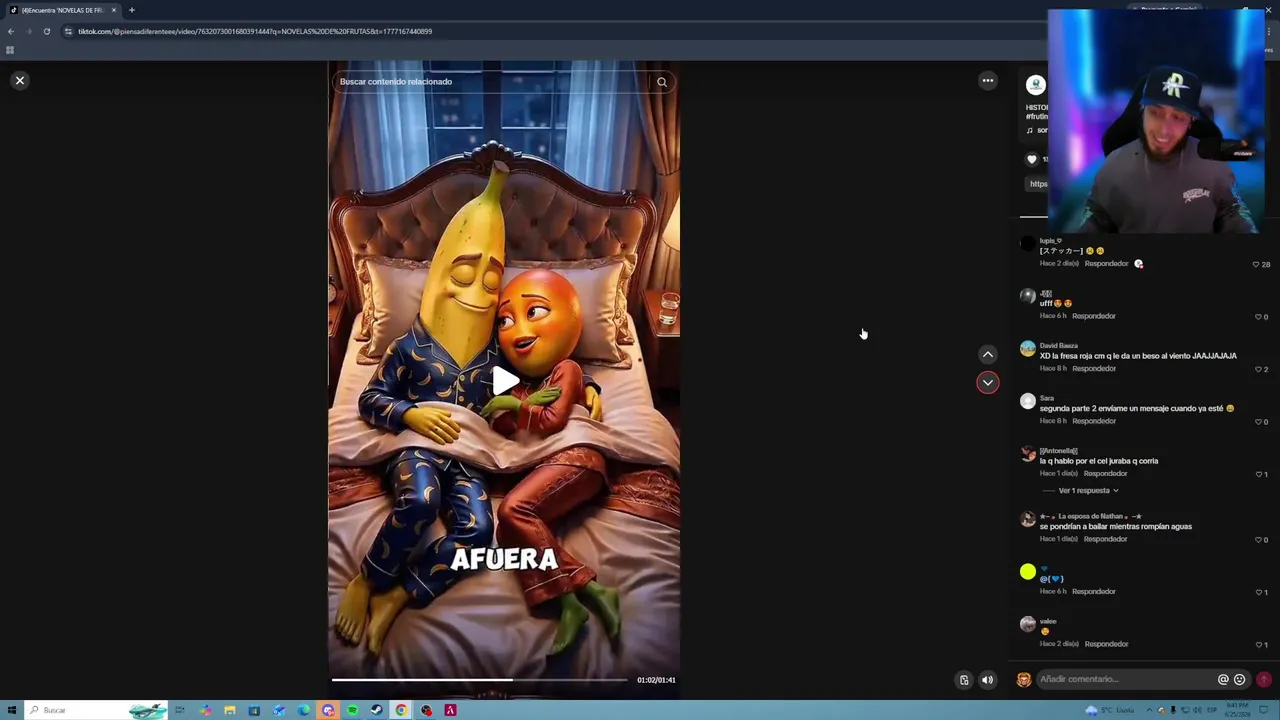This screenshot has width=1280, height=720.
Task: Like the 'ufff' comment
Action: tap(1259, 317)
